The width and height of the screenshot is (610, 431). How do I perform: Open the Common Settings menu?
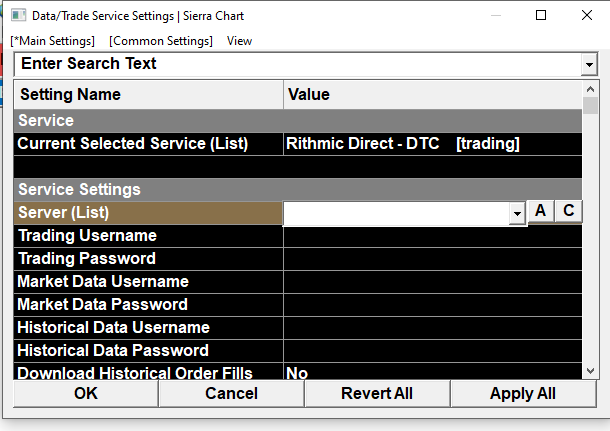pyautogui.click(x=161, y=41)
